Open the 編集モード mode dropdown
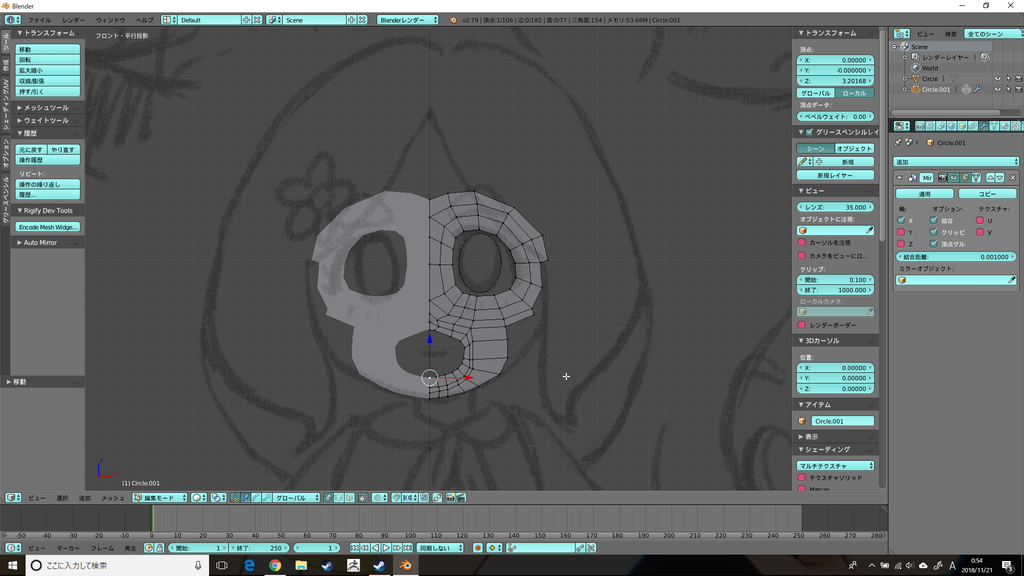Image resolution: width=1024 pixels, height=576 pixels. tap(160, 498)
